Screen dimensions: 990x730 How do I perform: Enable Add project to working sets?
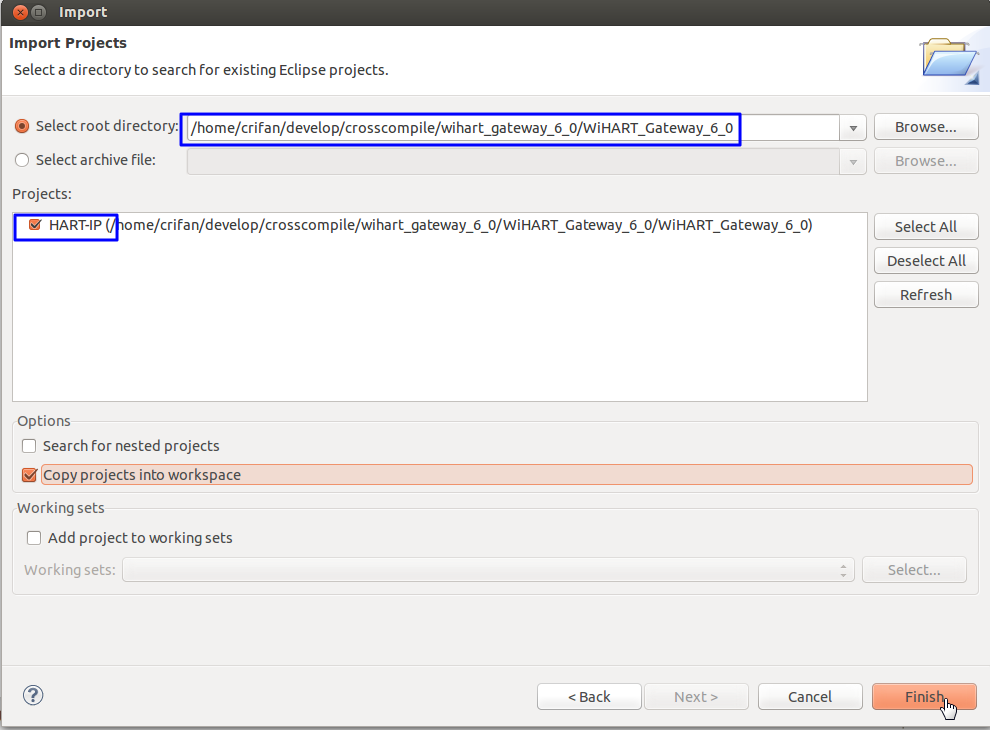34,538
